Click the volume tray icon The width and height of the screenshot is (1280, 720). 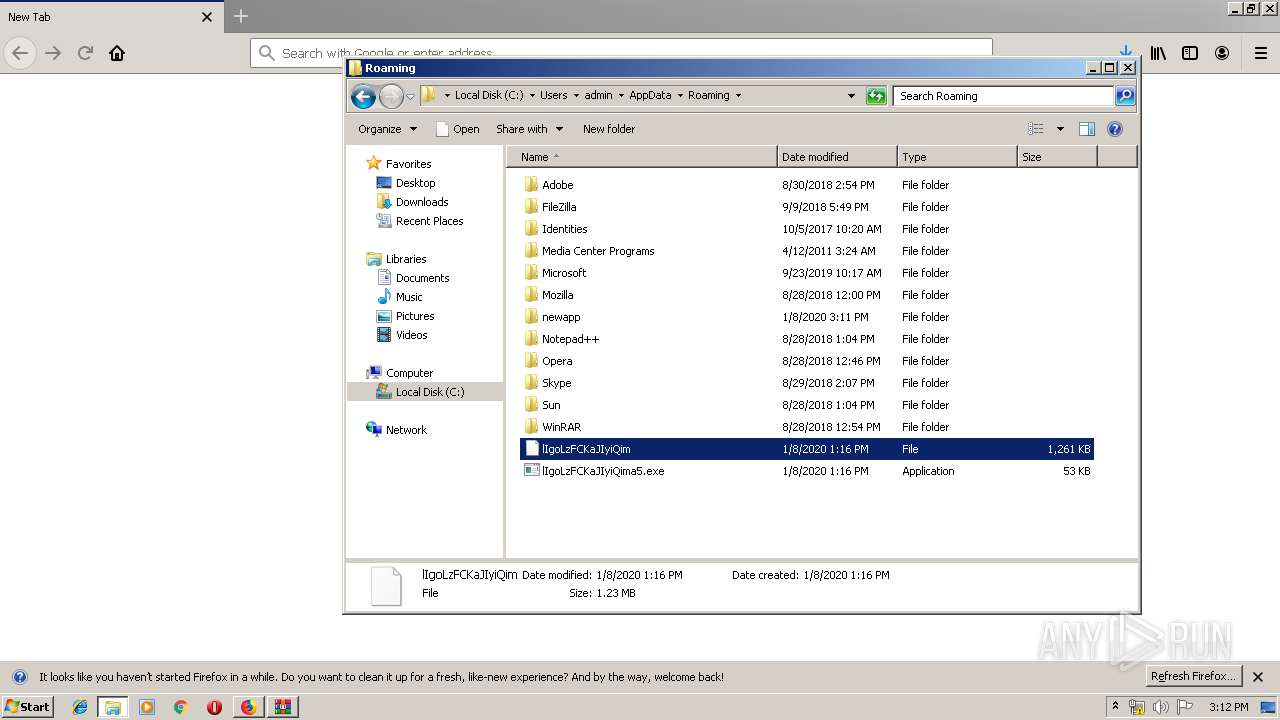(1160, 707)
